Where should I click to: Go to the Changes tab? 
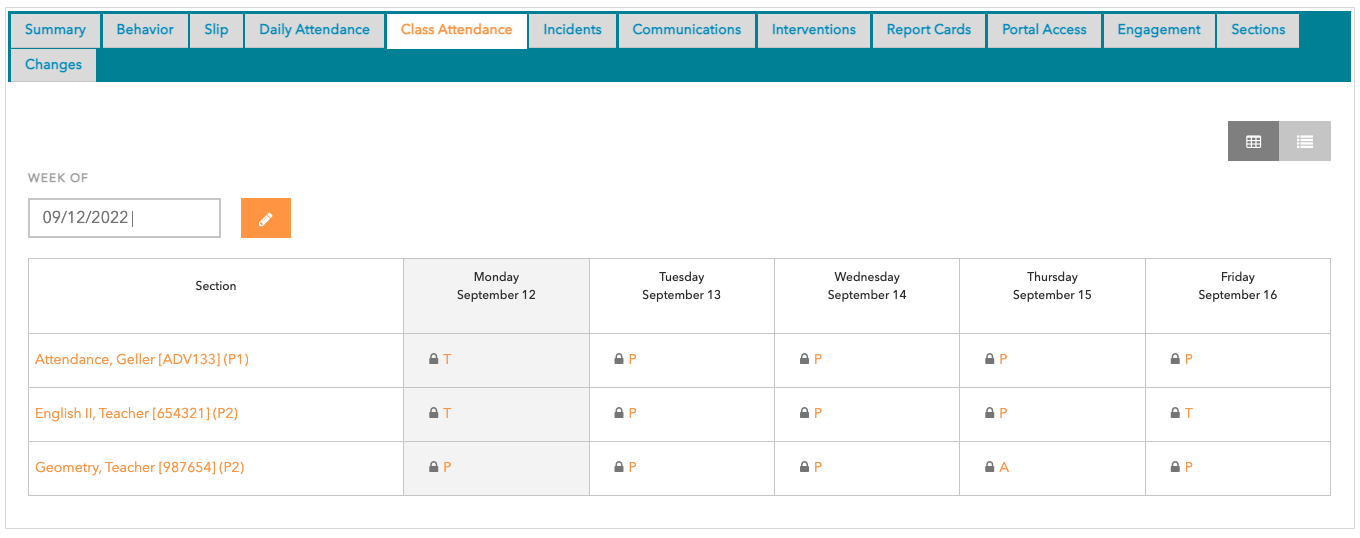53,65
